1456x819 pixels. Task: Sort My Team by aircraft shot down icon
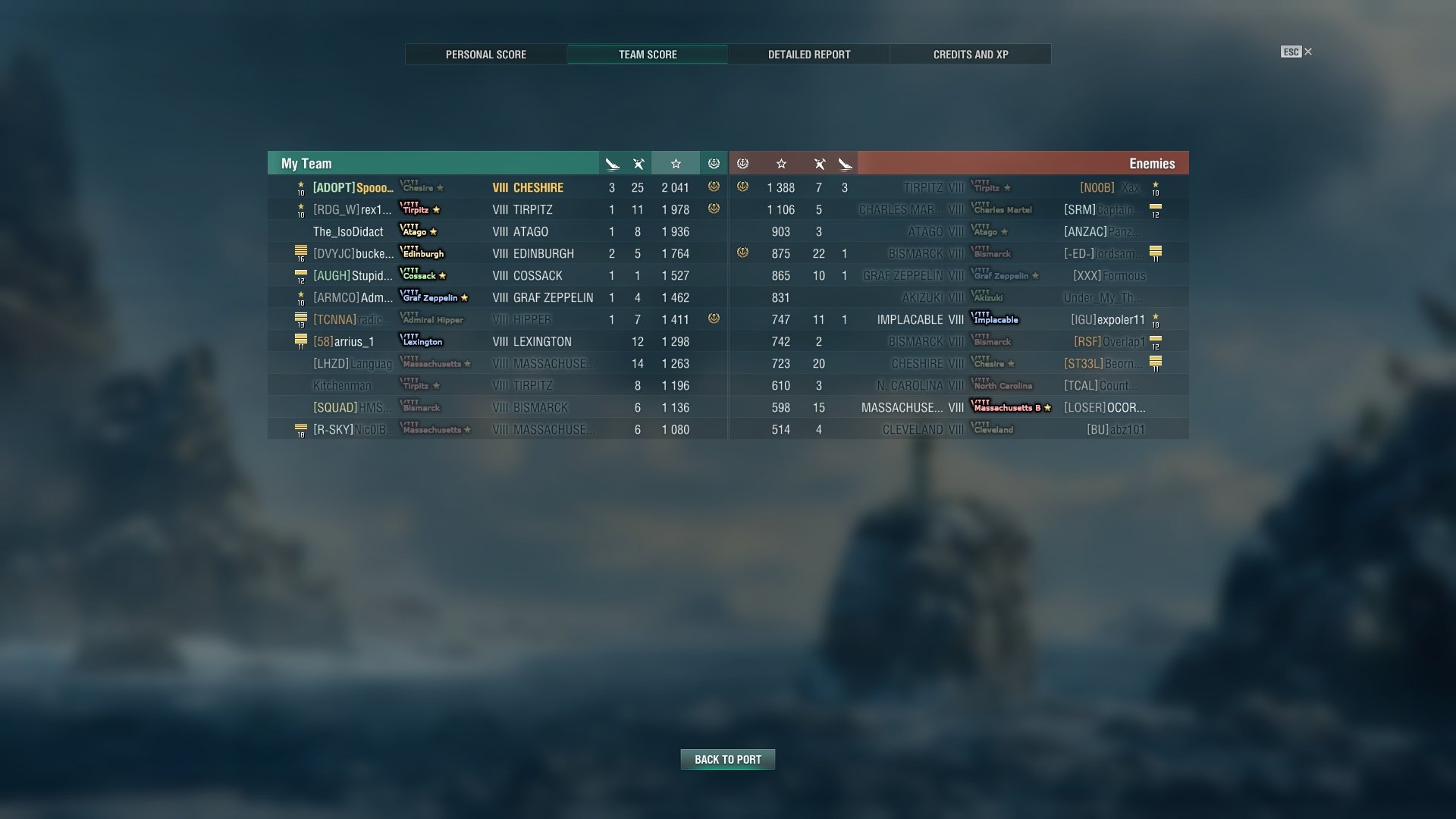point(639,164)
